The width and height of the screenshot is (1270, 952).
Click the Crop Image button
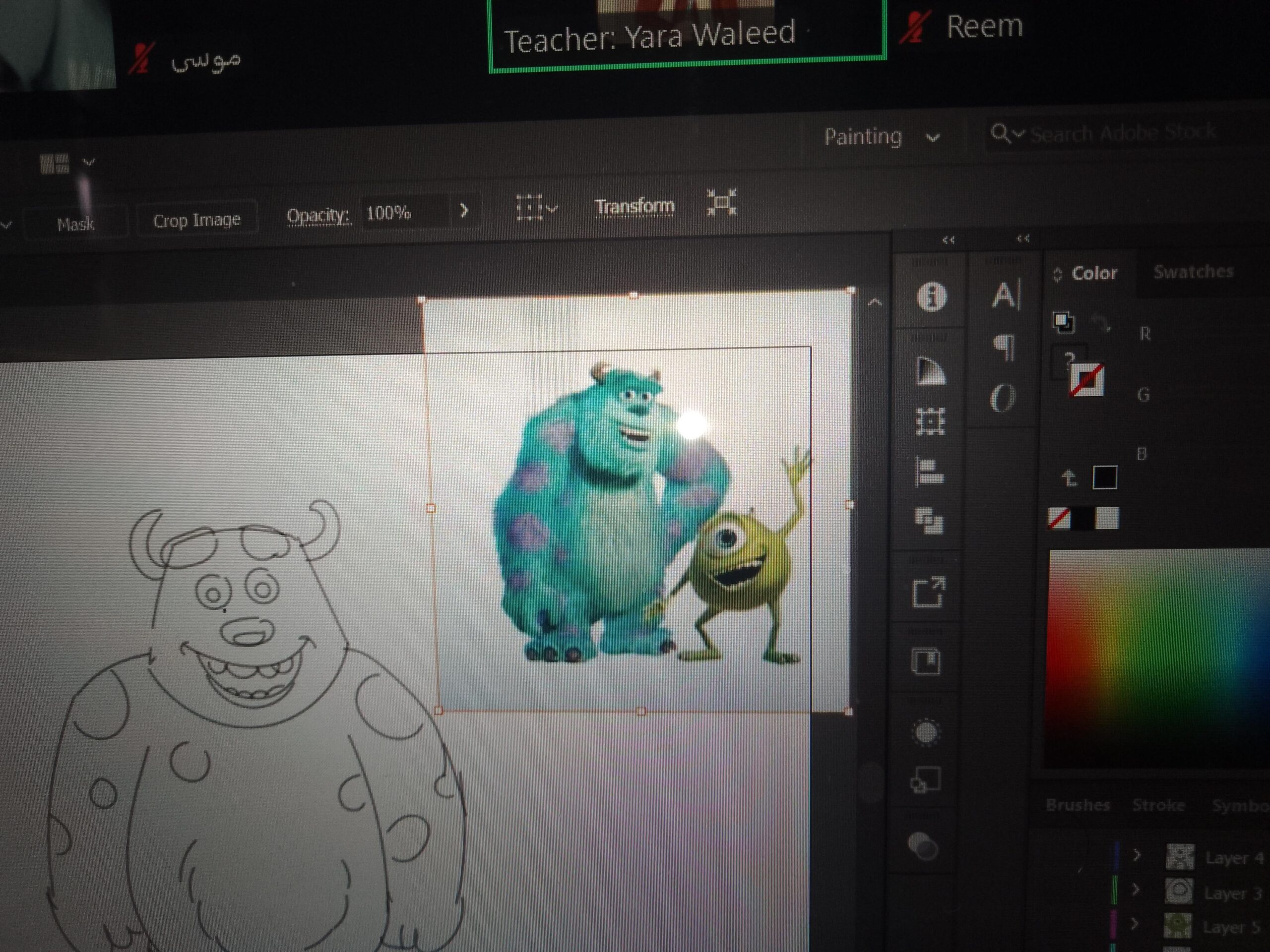[196, 220]
